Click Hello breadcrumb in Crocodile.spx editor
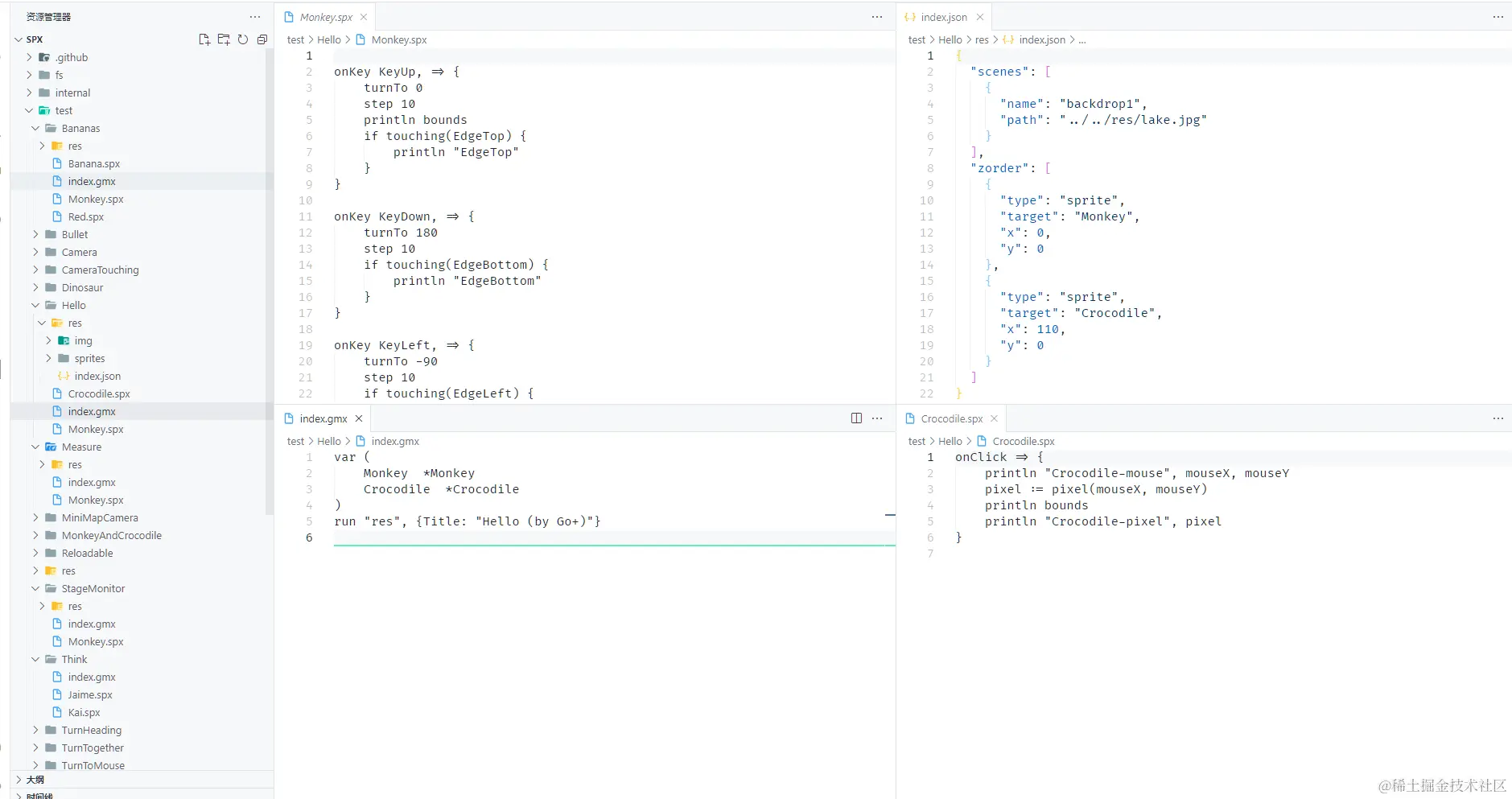Screen dimensions: 1512x799 950,441
